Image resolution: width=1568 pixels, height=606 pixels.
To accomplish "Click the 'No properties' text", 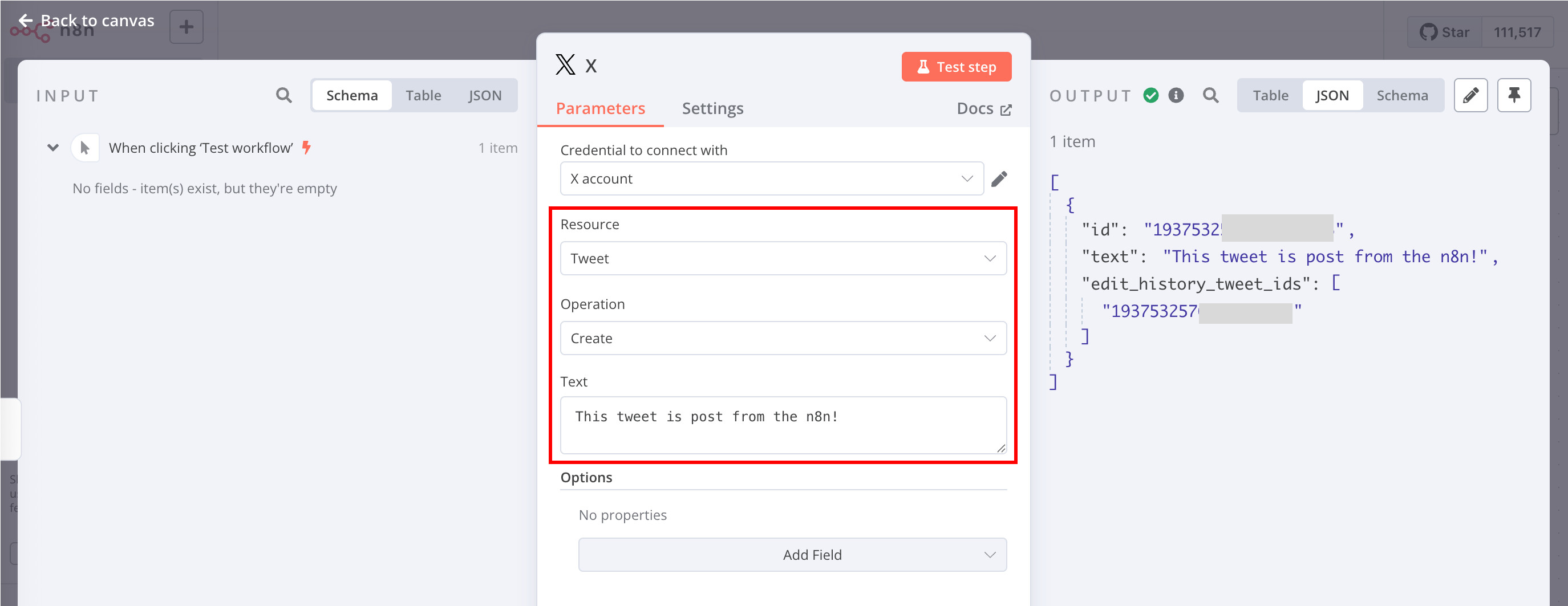I will click(622, 515).
